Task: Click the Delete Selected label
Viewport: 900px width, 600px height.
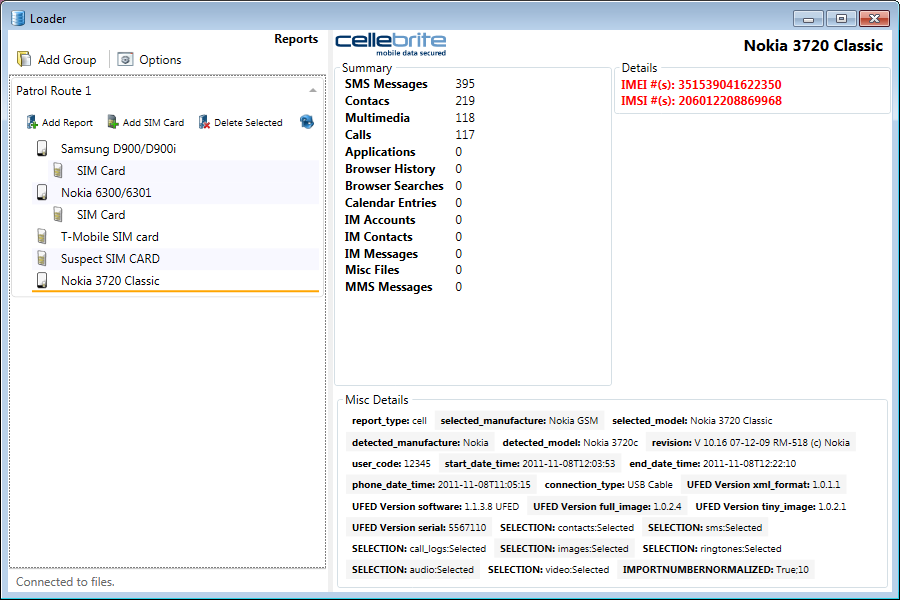Action: pos(248,122)
